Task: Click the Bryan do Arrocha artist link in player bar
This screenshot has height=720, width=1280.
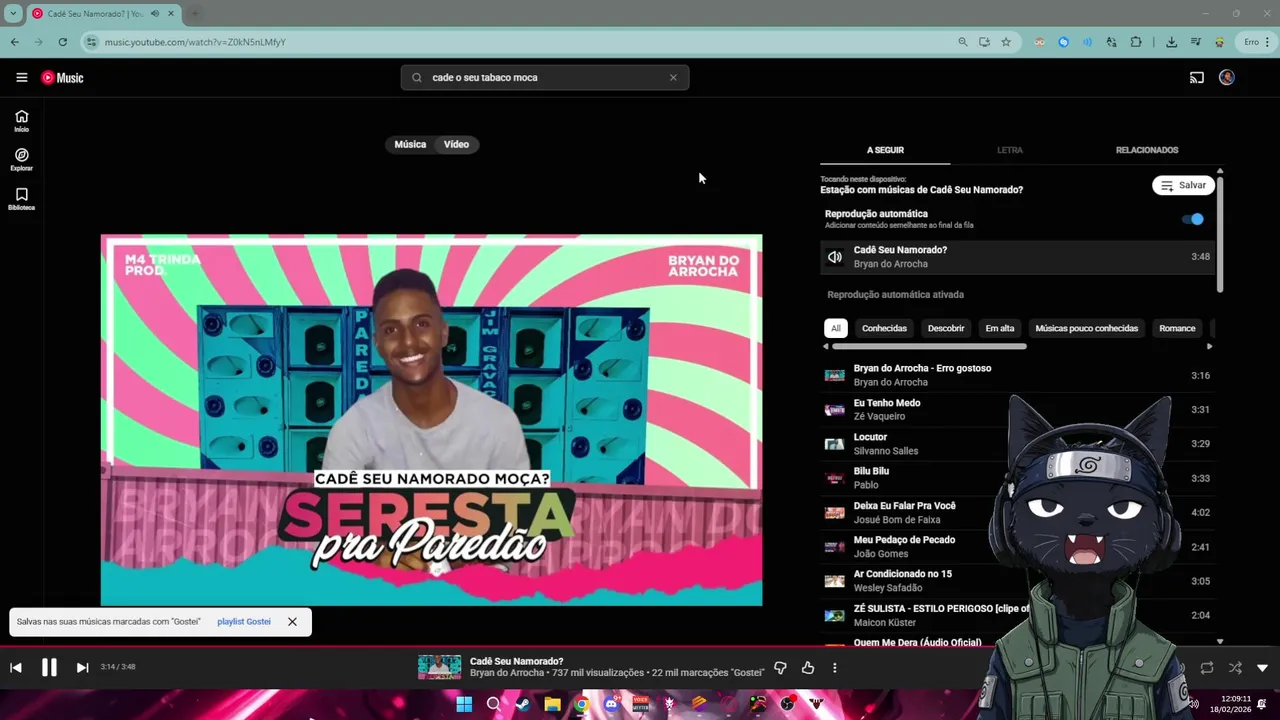Action: click(507, 673)
